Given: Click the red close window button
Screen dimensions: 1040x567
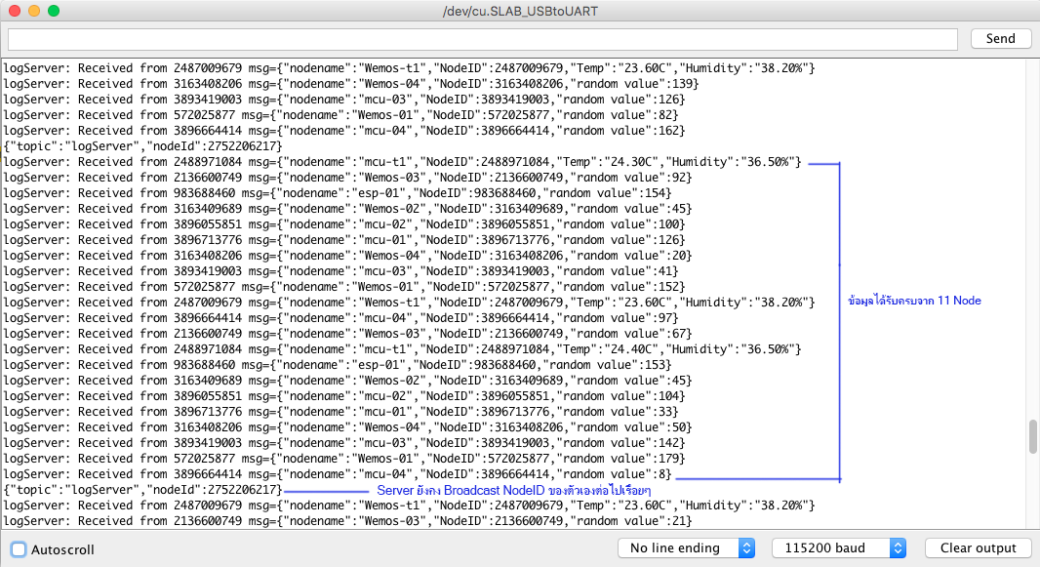Looking at the screenshot, I should 13,10.
